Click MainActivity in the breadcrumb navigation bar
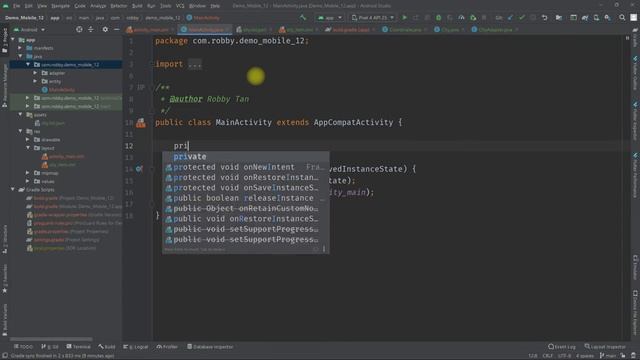Image resolution: width=640 pixels, height=360 pixels. 203,18
